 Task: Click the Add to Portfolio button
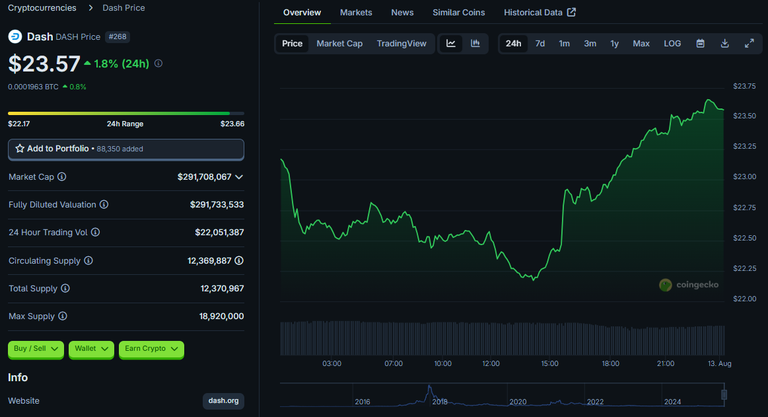(x=126, y=149)
